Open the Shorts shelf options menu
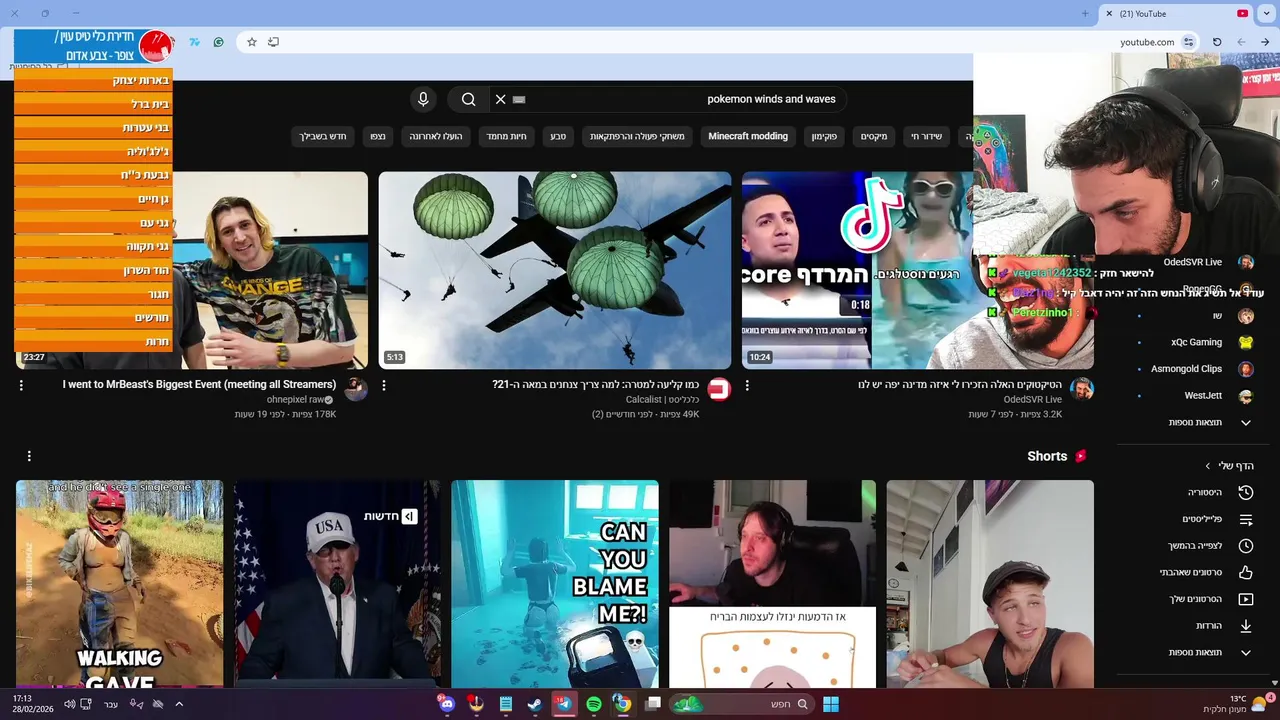This screenshot has height=720, width=1280. point(29,456)
